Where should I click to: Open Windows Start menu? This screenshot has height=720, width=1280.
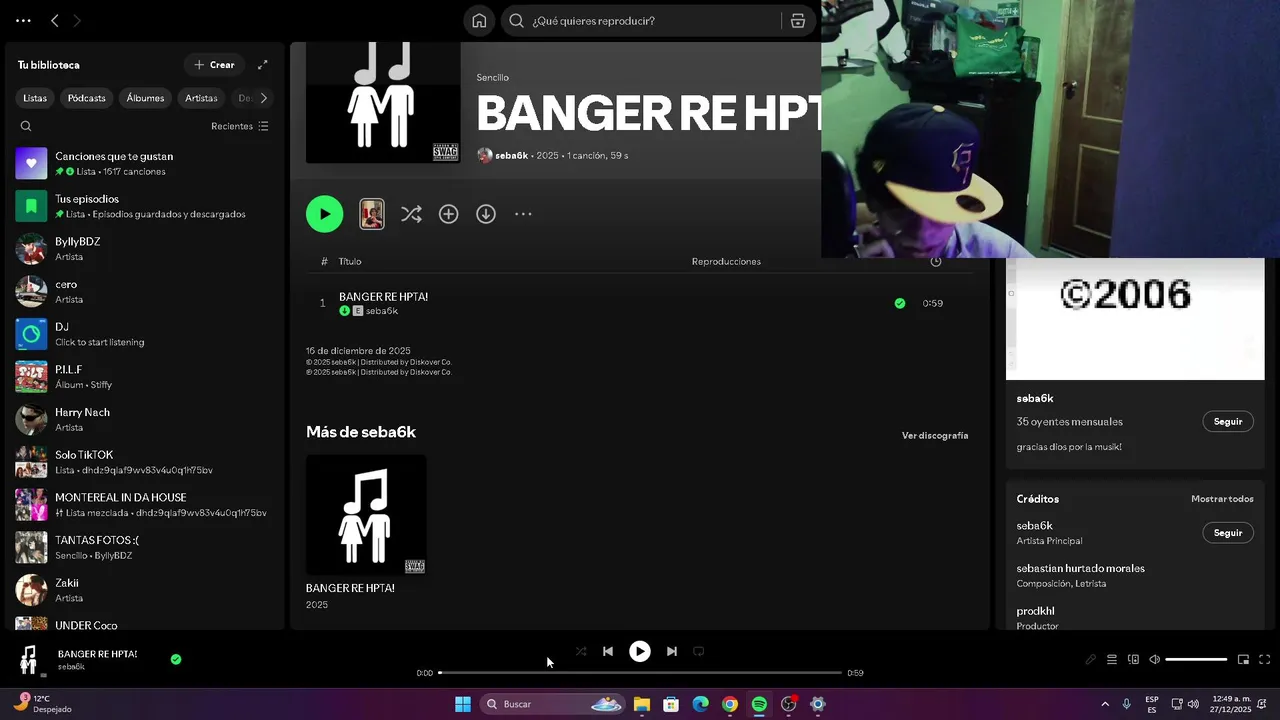click(x=463, y=704)
